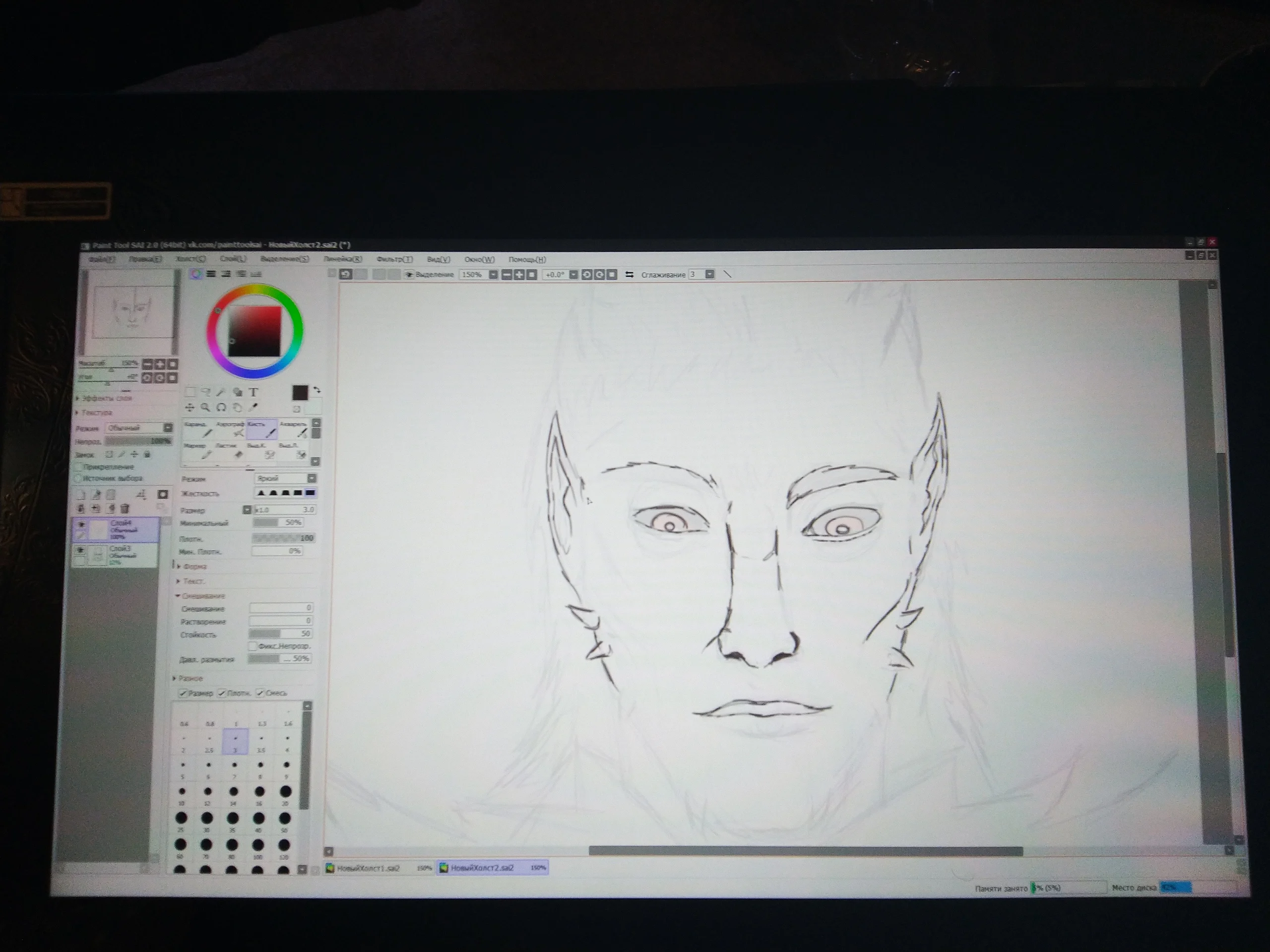Click the Выделение button in toolbar
The image size is (1270, 952).
[430, 275]
